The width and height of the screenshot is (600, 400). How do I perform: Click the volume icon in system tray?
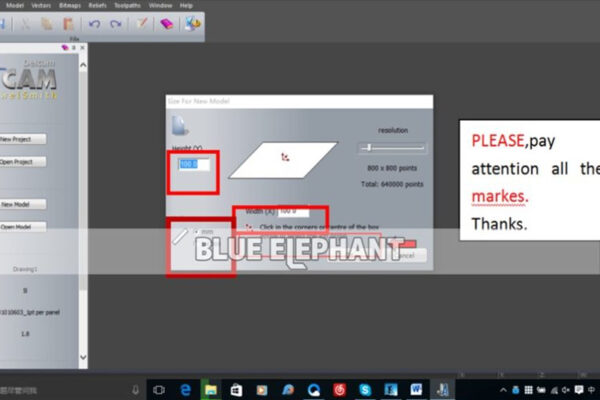[x=566, y=390]
